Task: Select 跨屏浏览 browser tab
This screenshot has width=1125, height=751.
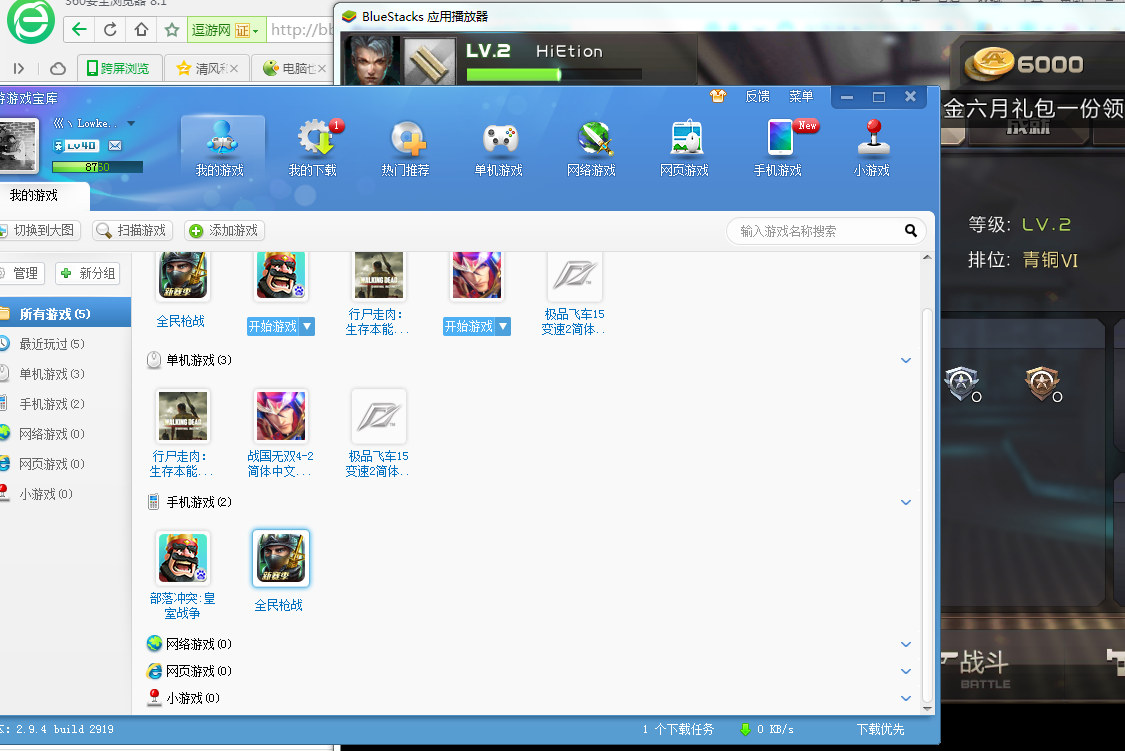Action: coord(118,68)
